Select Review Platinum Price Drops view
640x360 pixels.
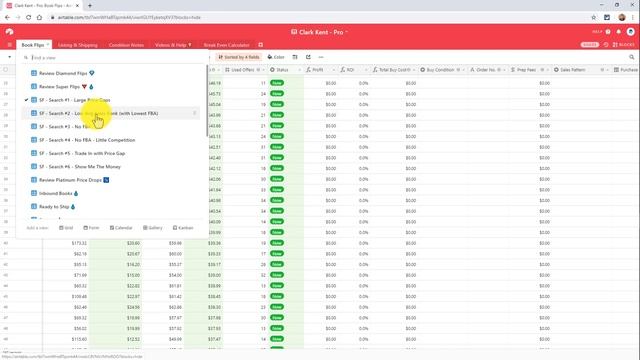point(111,180)
